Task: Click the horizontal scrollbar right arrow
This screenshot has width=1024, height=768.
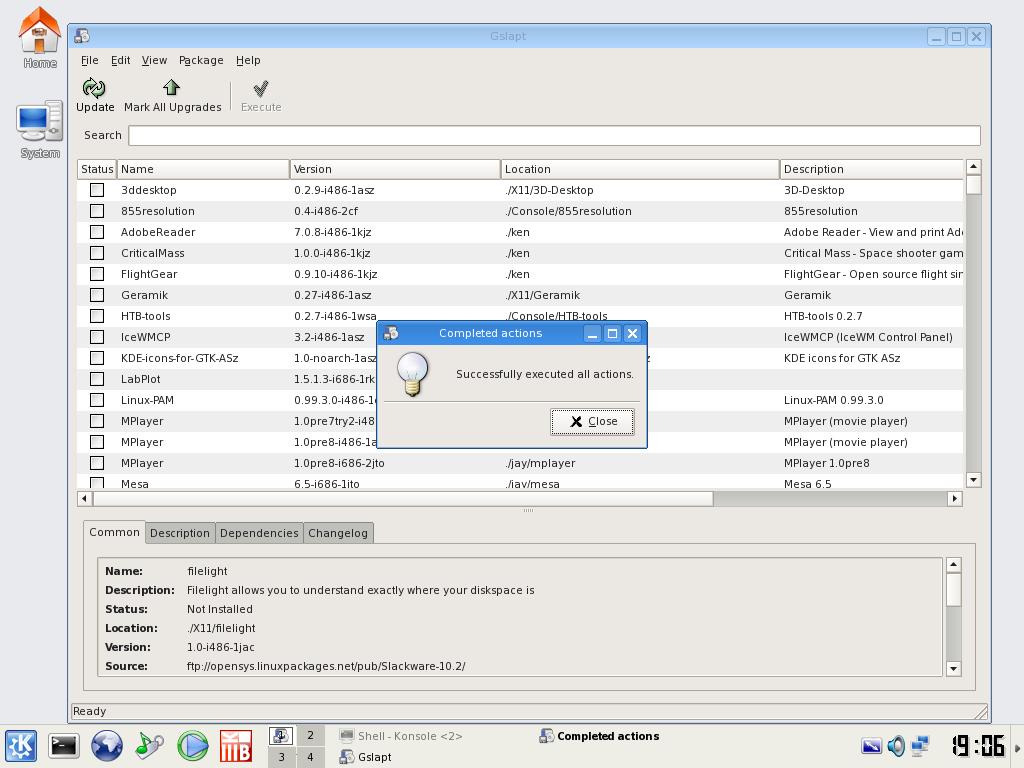Action: [x=955, y=498]
